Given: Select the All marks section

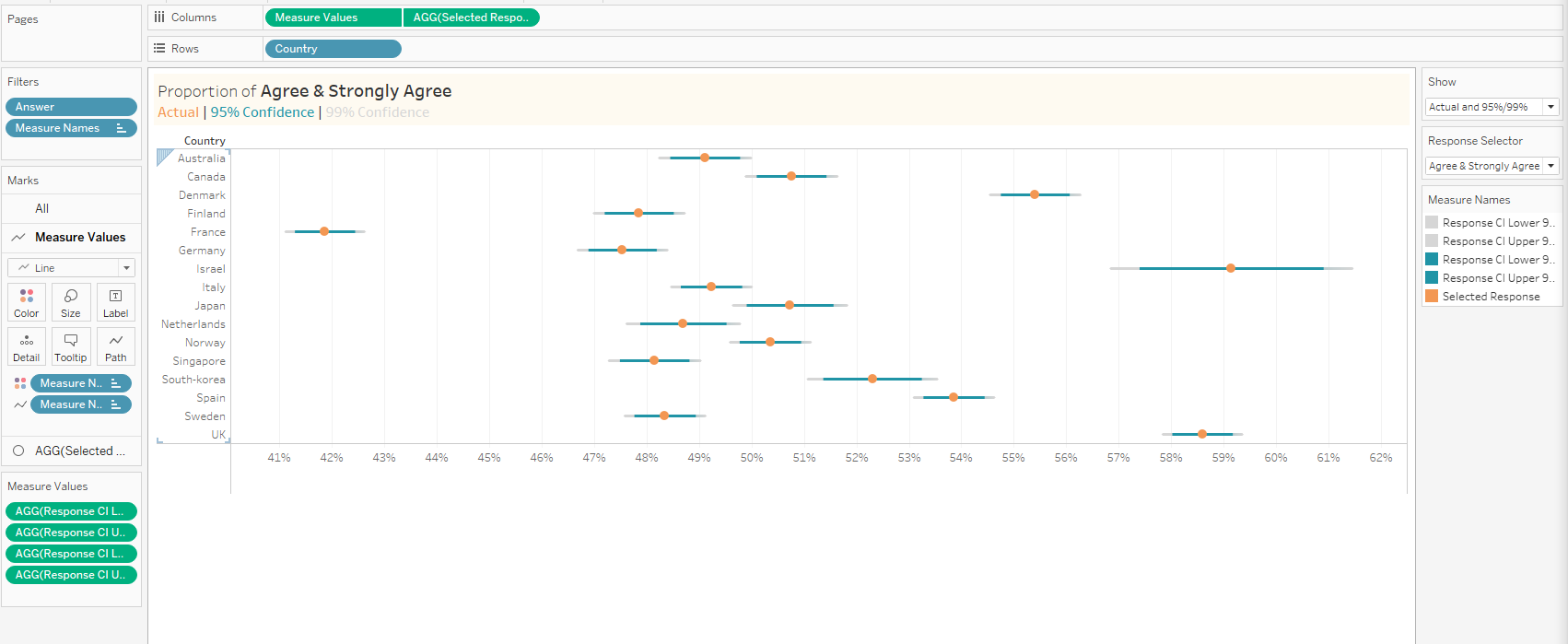Looking at the screenshot, I should [42, 208].
